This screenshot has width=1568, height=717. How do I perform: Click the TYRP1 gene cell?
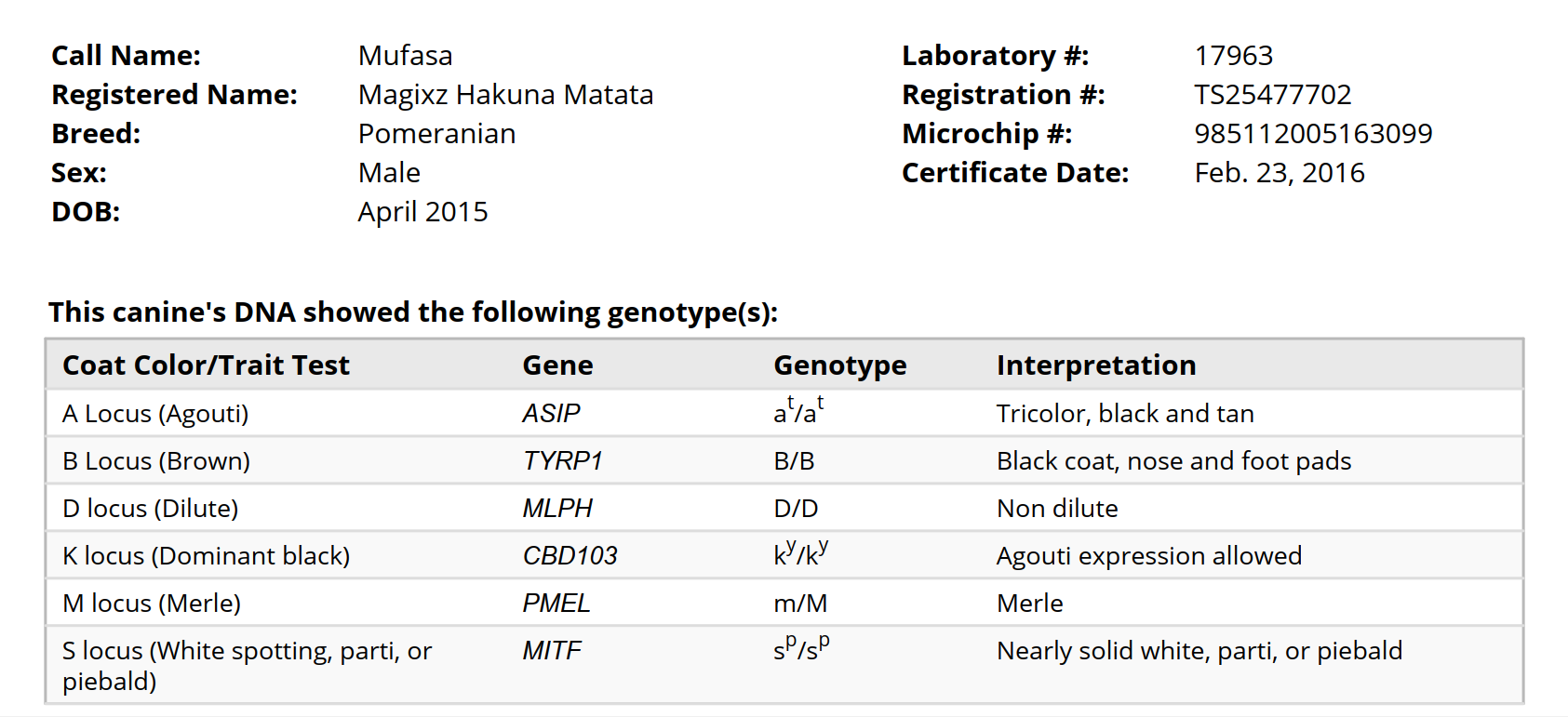coord(562,461)
